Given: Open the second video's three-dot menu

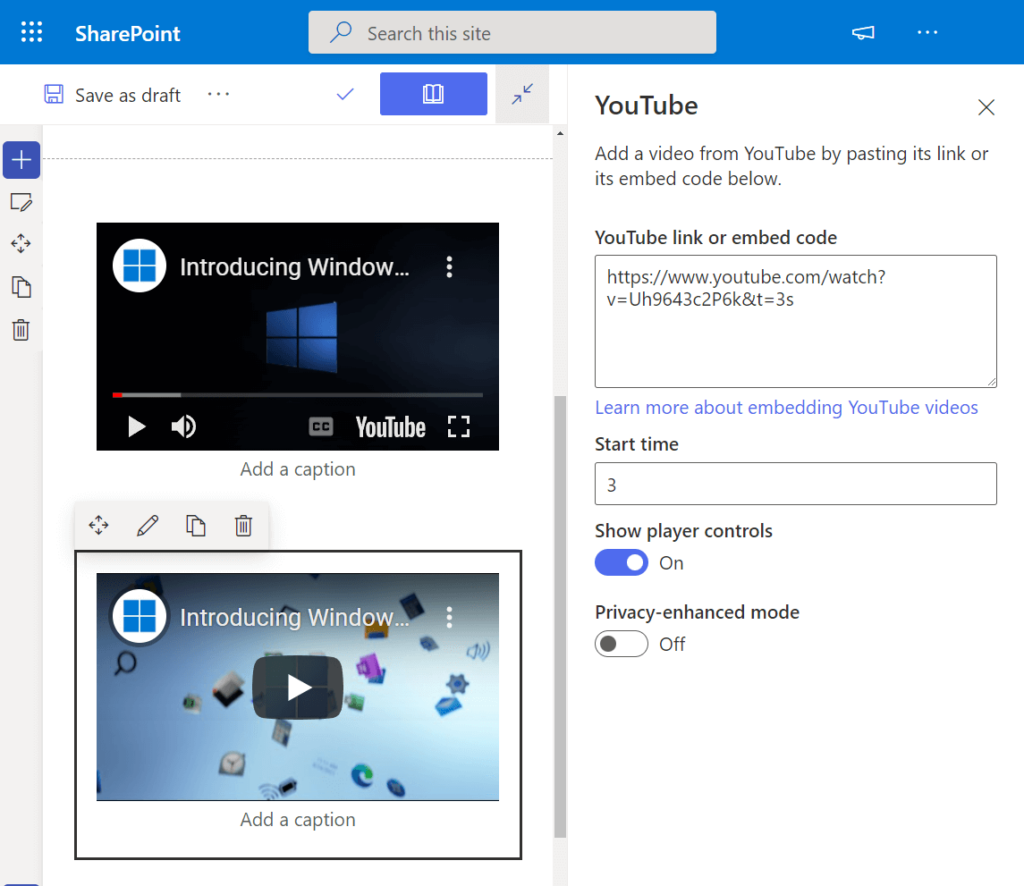Looking at the screenshot, I should point(449,617).
